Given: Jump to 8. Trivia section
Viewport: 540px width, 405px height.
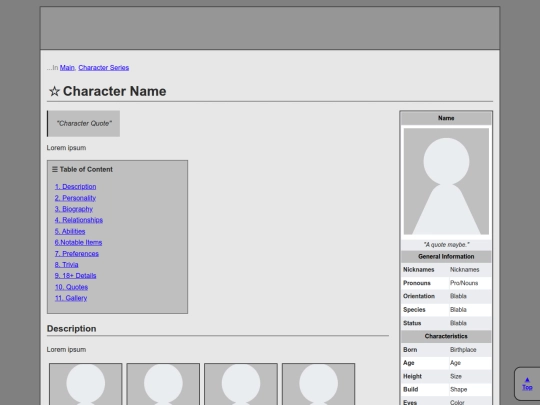Looking at the screenshot, I should pyautogui.click(x=66, y=265).
